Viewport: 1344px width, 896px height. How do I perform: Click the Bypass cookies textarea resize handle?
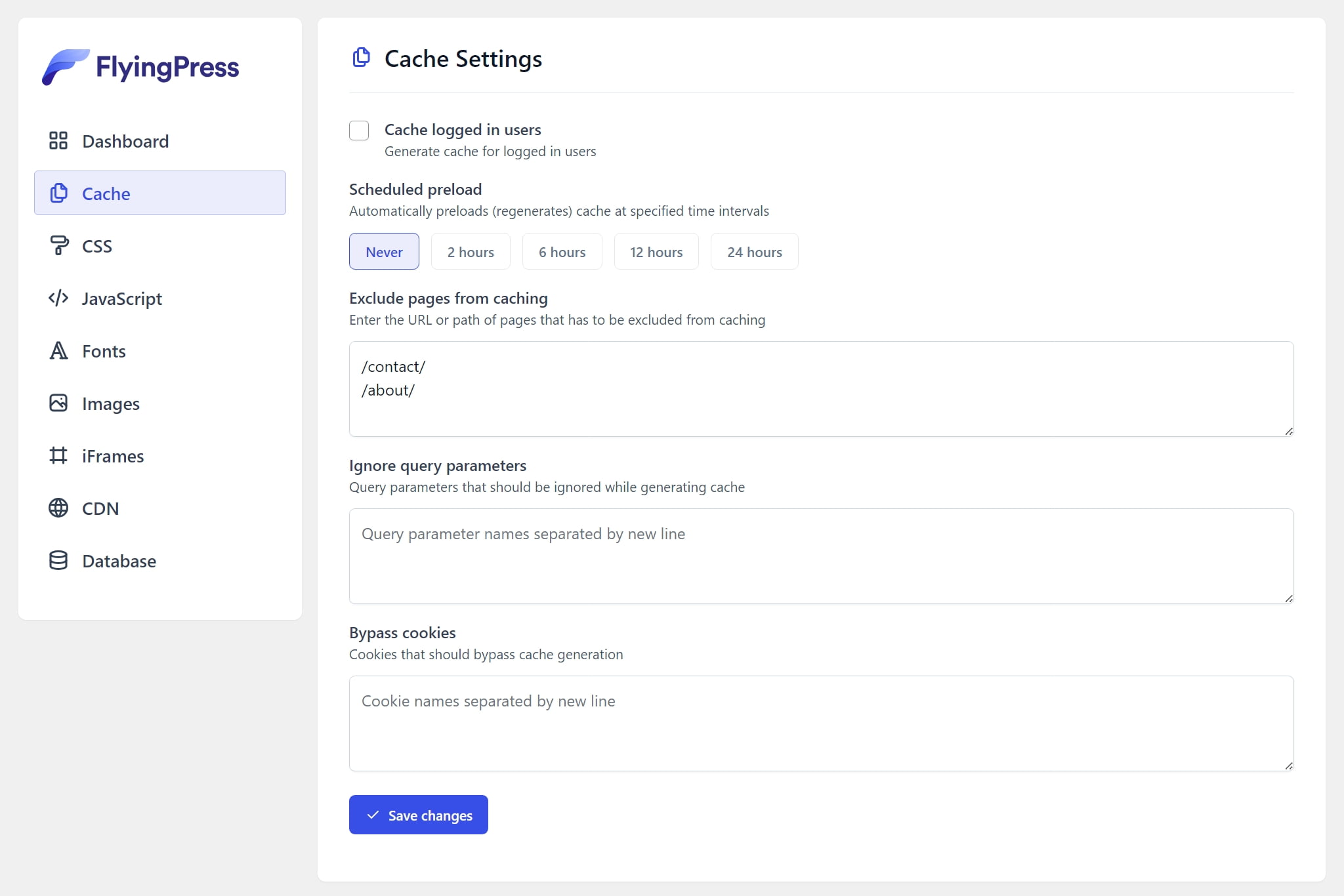coord(1289,766)
